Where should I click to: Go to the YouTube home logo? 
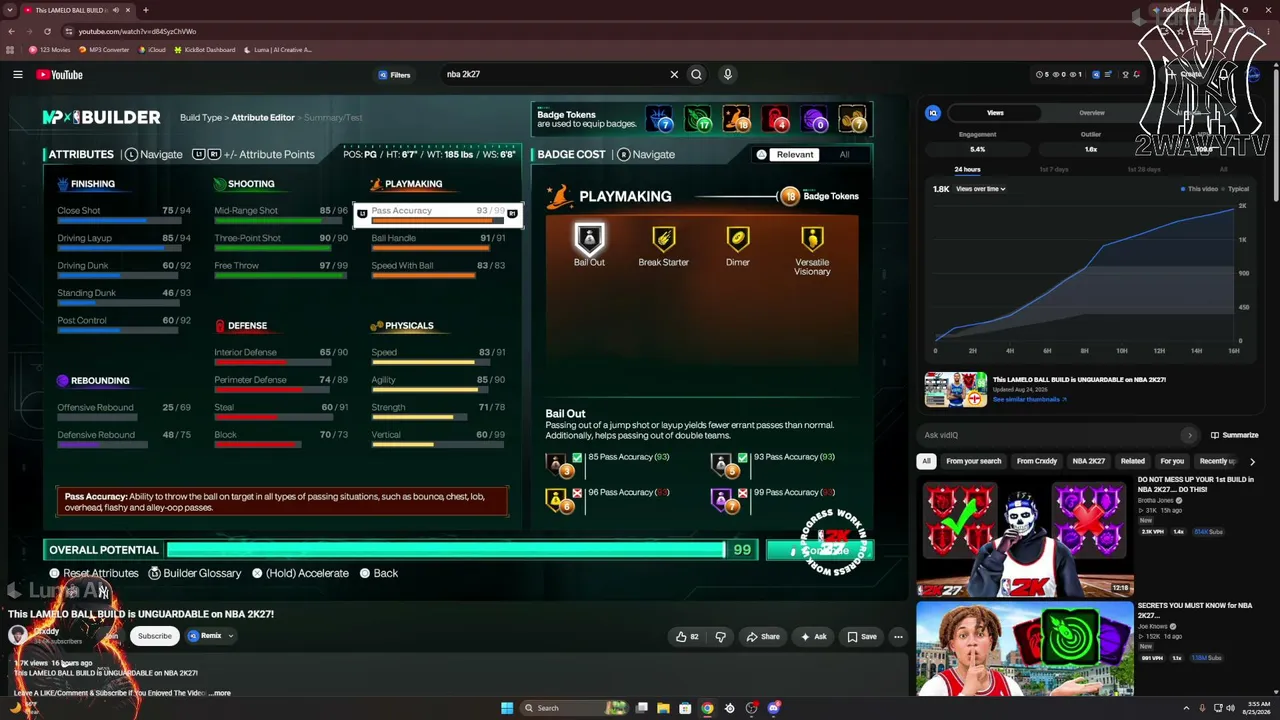59,74
